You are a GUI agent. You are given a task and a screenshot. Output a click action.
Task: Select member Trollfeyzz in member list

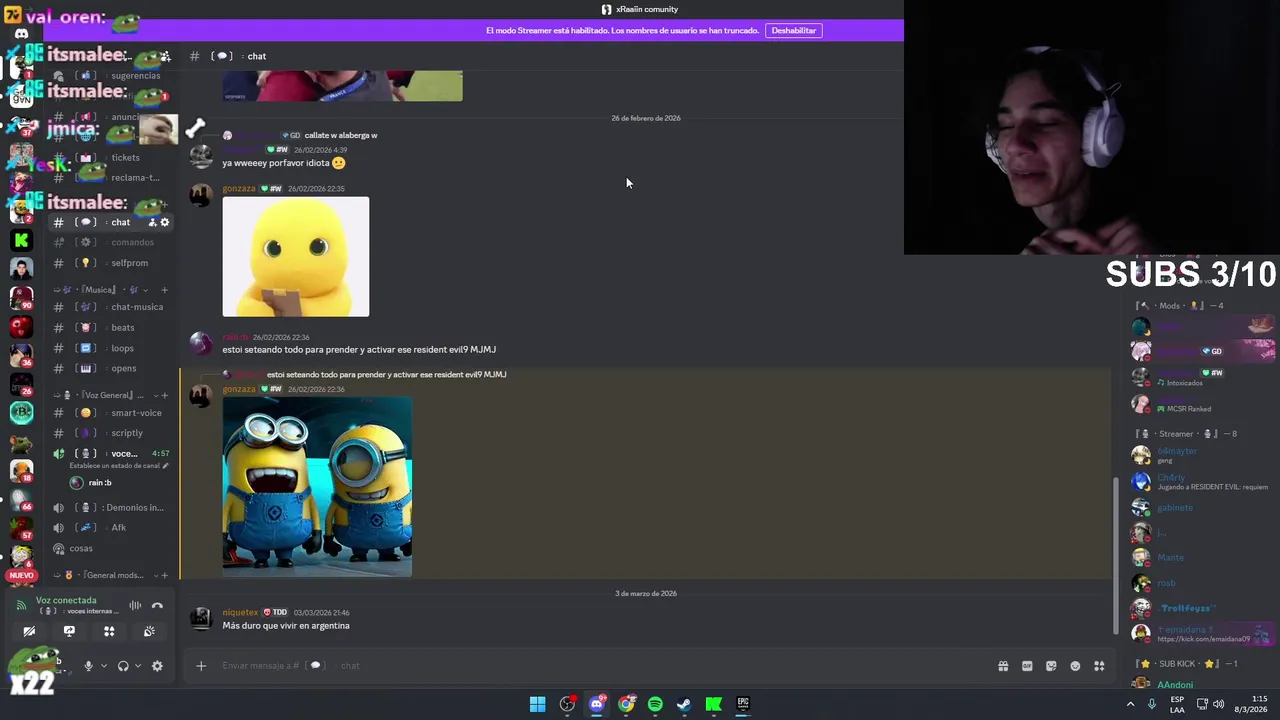[x=1186, y=608]
